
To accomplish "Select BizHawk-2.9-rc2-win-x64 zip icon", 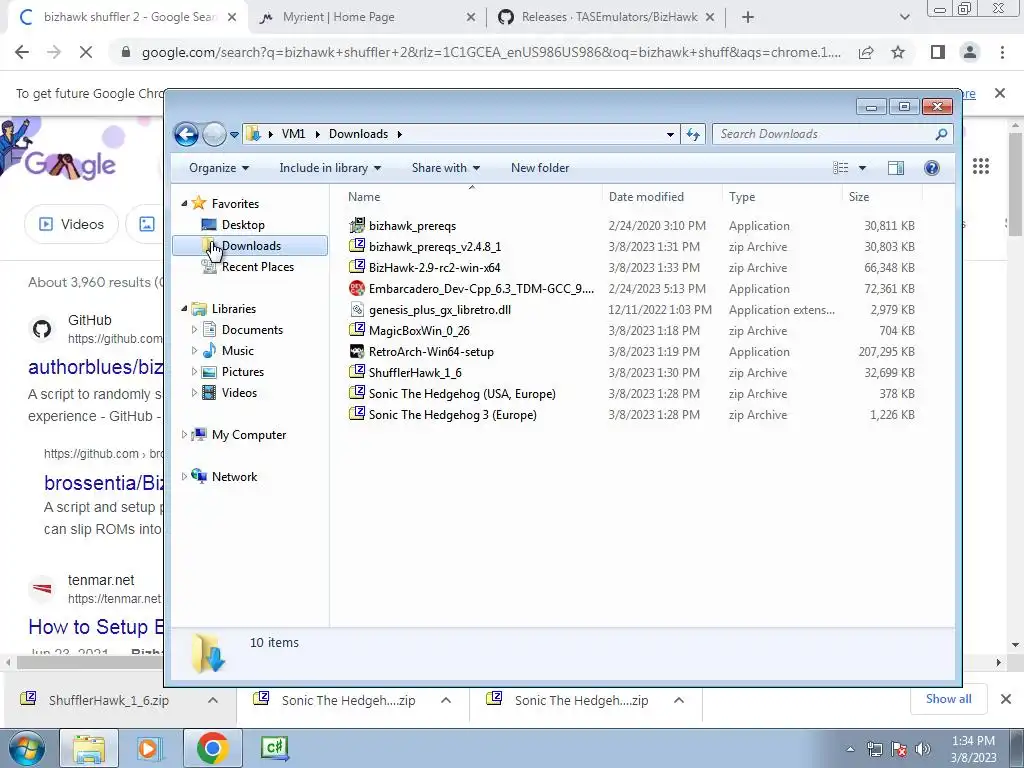I will [357, 267].
